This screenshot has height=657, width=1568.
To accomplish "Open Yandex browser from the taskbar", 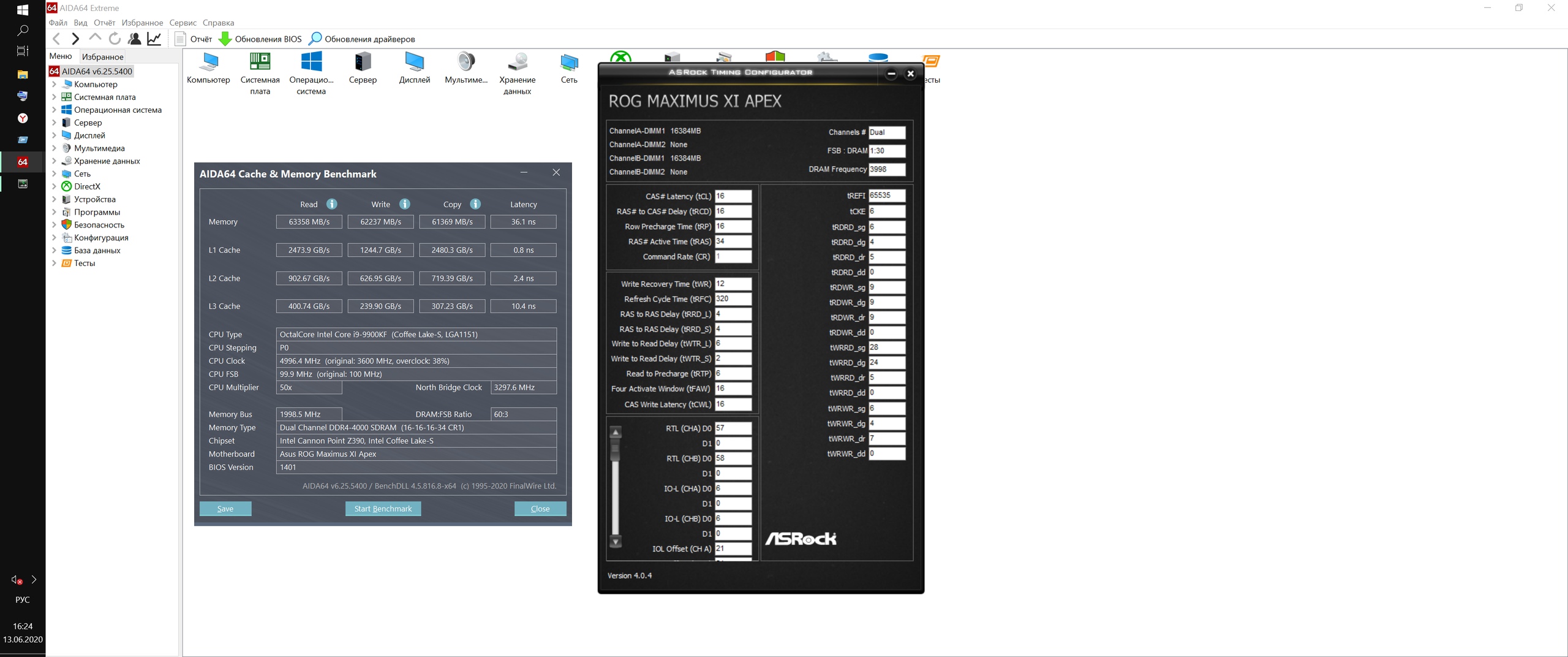I will [23, 118].
